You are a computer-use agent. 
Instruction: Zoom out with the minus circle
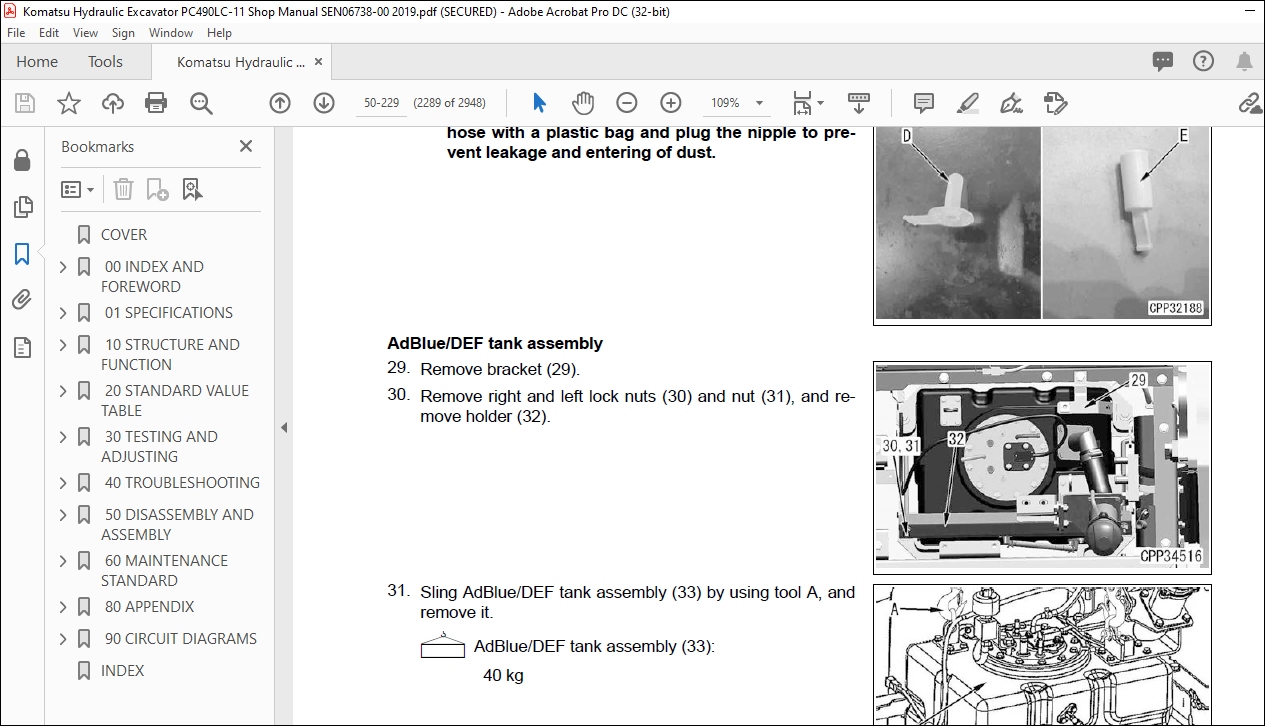627,103
